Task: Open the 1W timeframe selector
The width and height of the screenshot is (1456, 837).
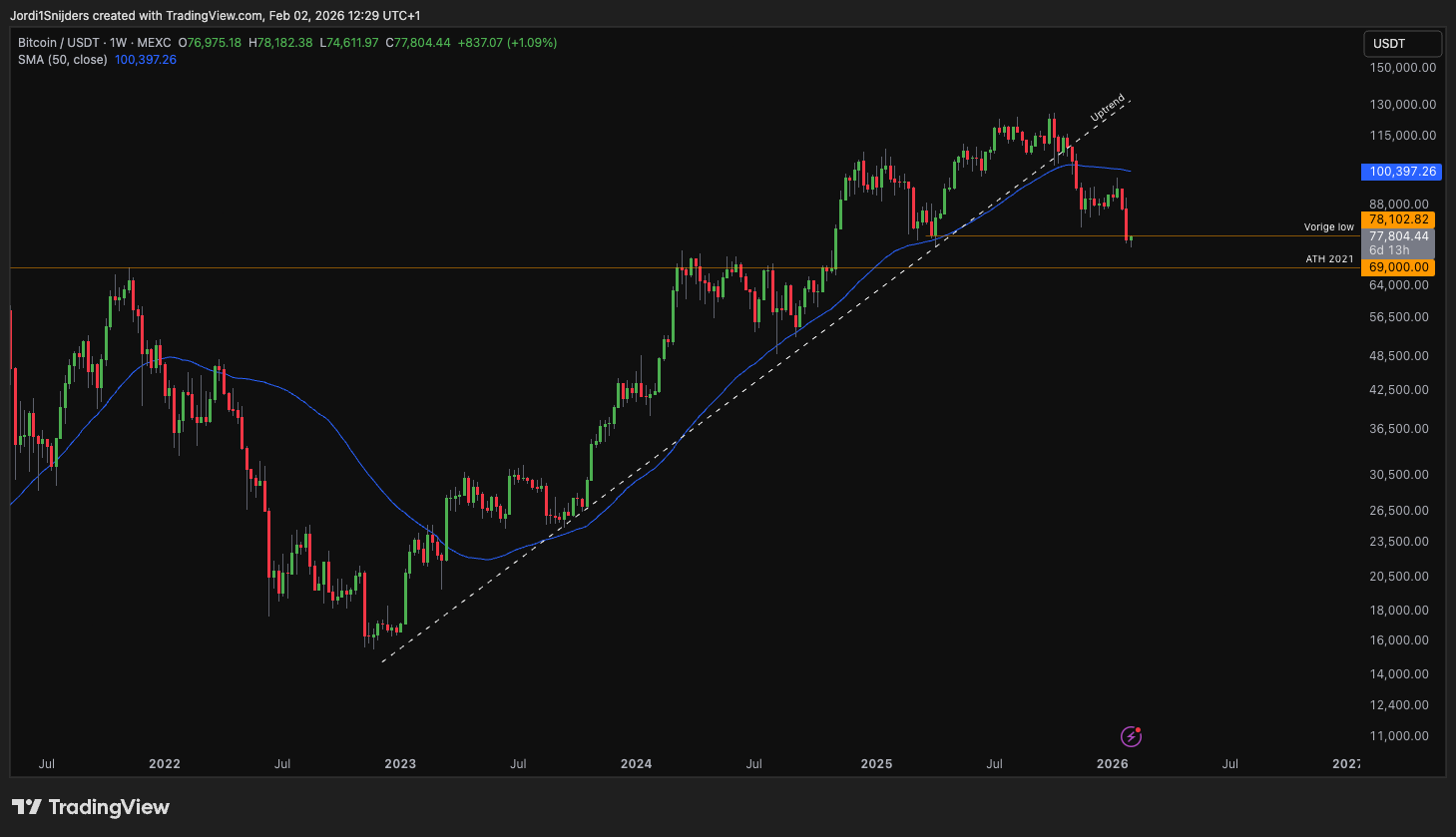Action: (115, 43)
